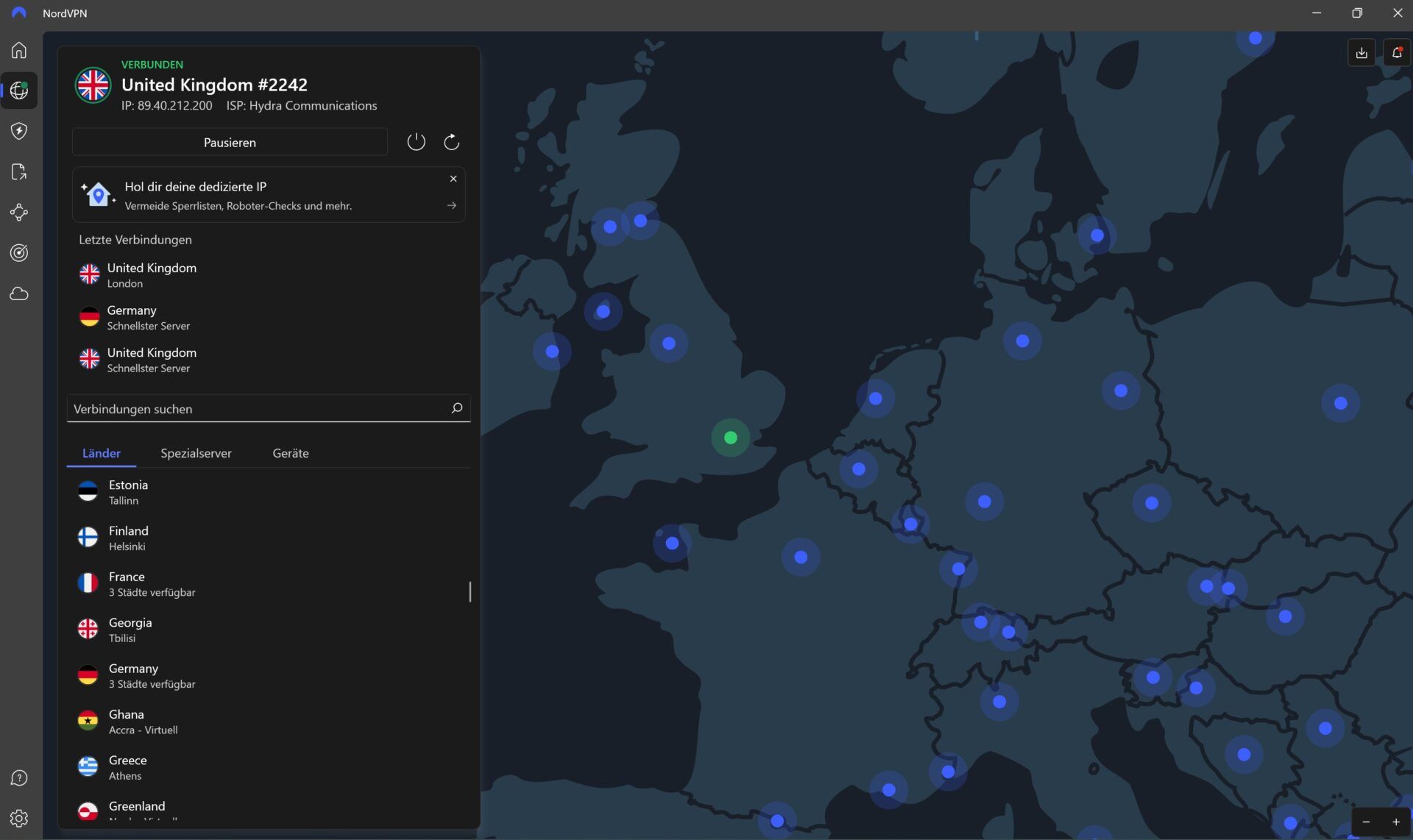
Task: Click the search magnifier icon
Action: 456,408
